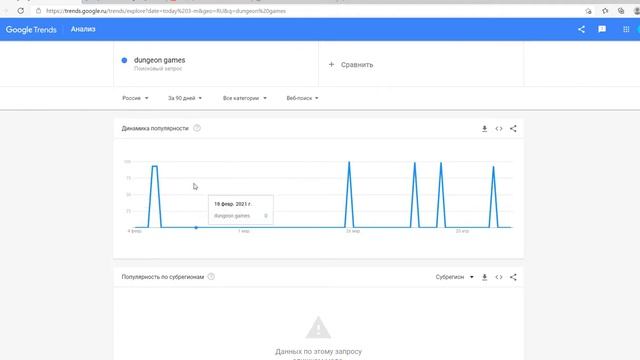Open the Все категории dropdown
Viewport: 640px width, 360px height.
(x=244, y=98)
